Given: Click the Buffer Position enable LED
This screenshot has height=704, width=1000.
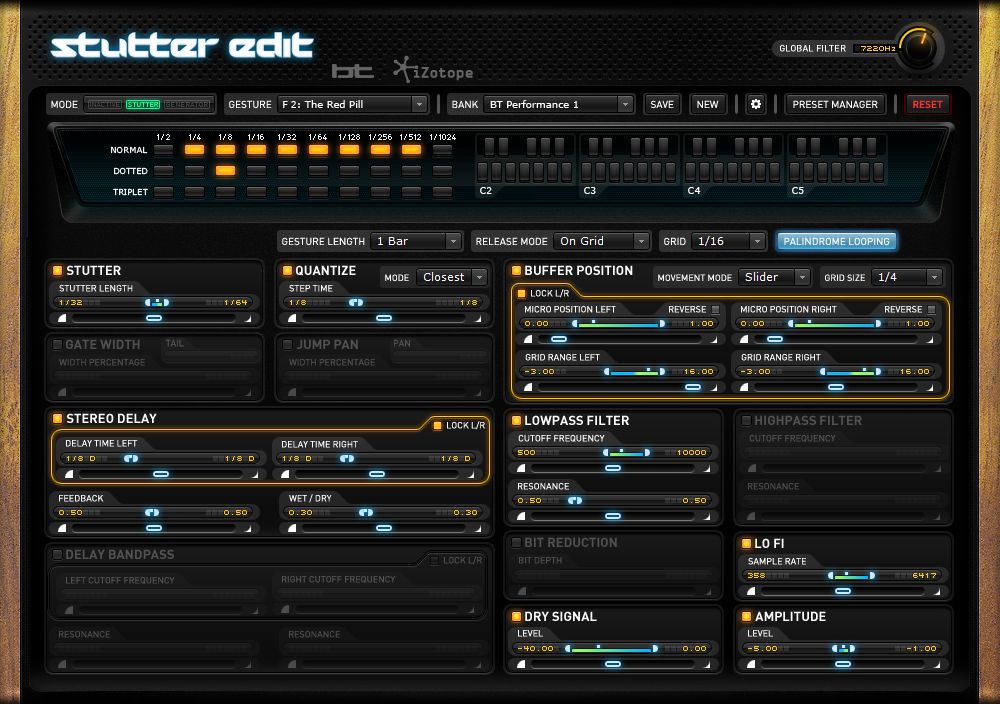Looking at the screenshot, I should (517, 270).
